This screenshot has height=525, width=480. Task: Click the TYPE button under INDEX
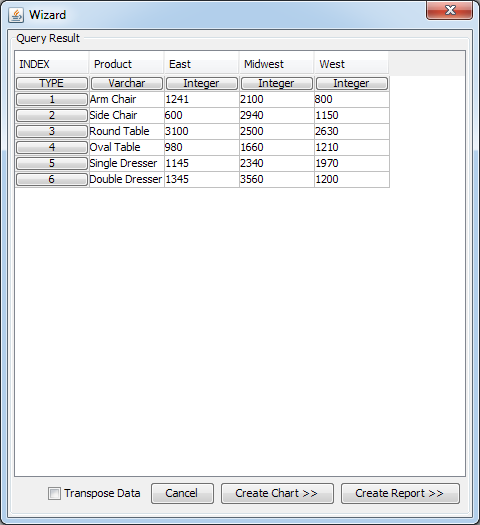coord(52,83)
